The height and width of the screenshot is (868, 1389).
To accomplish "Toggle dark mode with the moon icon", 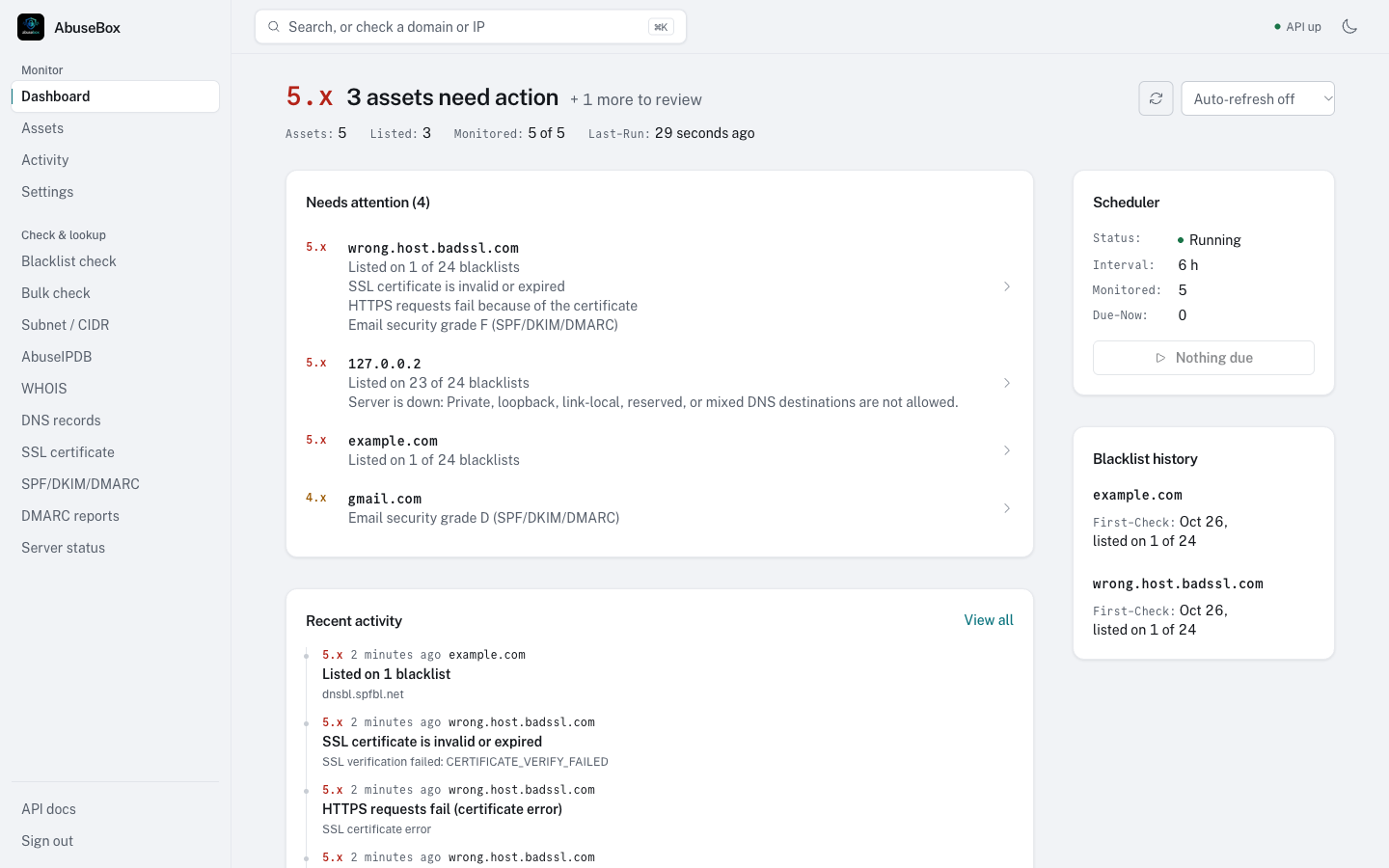I will (1349, 27).
